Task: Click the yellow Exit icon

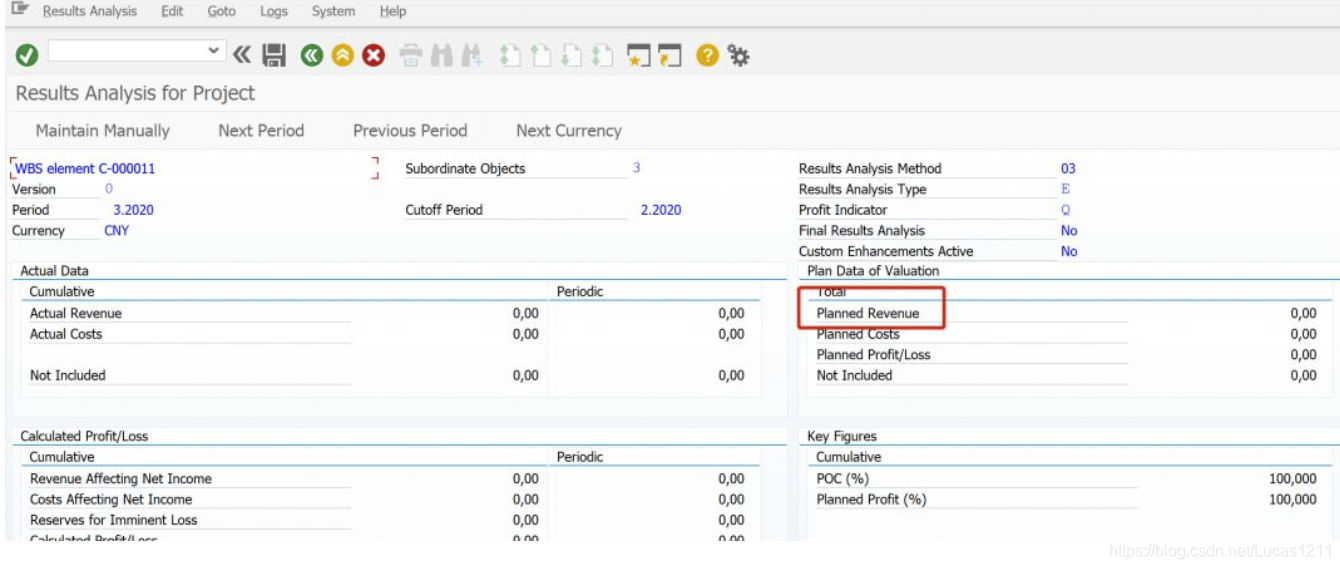Action: point(343,56)
